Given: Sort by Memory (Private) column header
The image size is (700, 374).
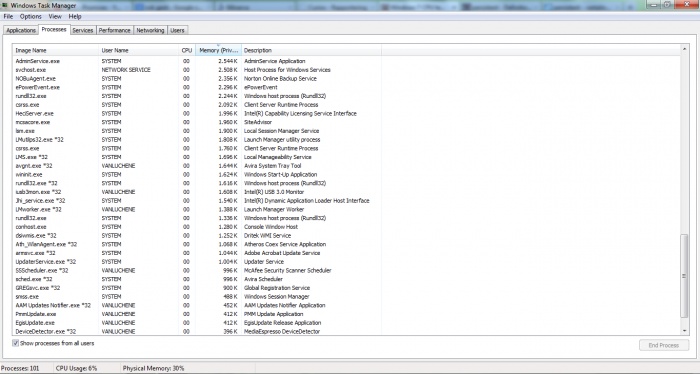Looking at the screenshot, I should point(218,50).
